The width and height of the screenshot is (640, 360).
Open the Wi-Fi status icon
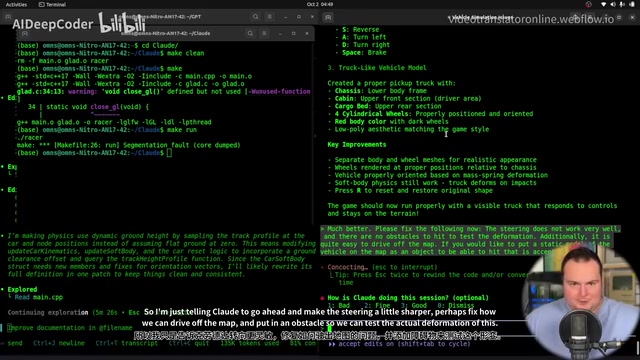coord(604,4)
